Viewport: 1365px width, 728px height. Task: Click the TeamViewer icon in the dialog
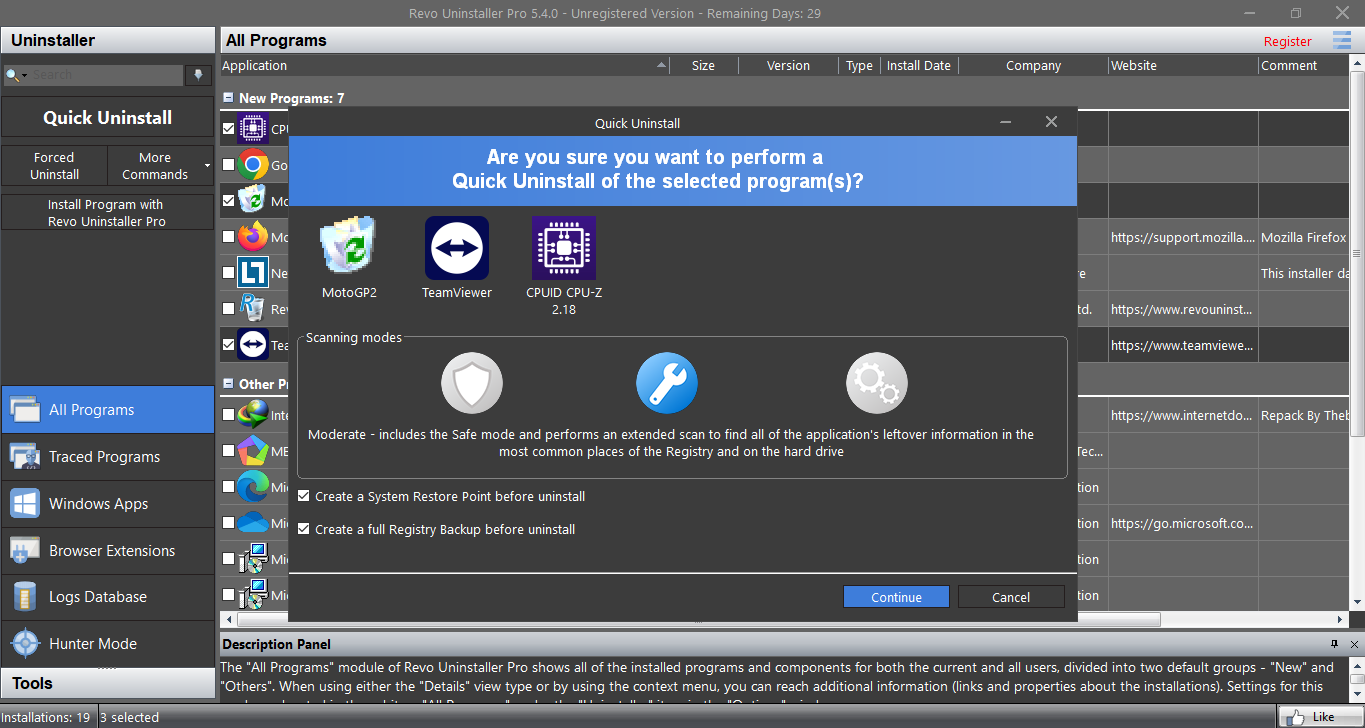[x=457, y=248]
